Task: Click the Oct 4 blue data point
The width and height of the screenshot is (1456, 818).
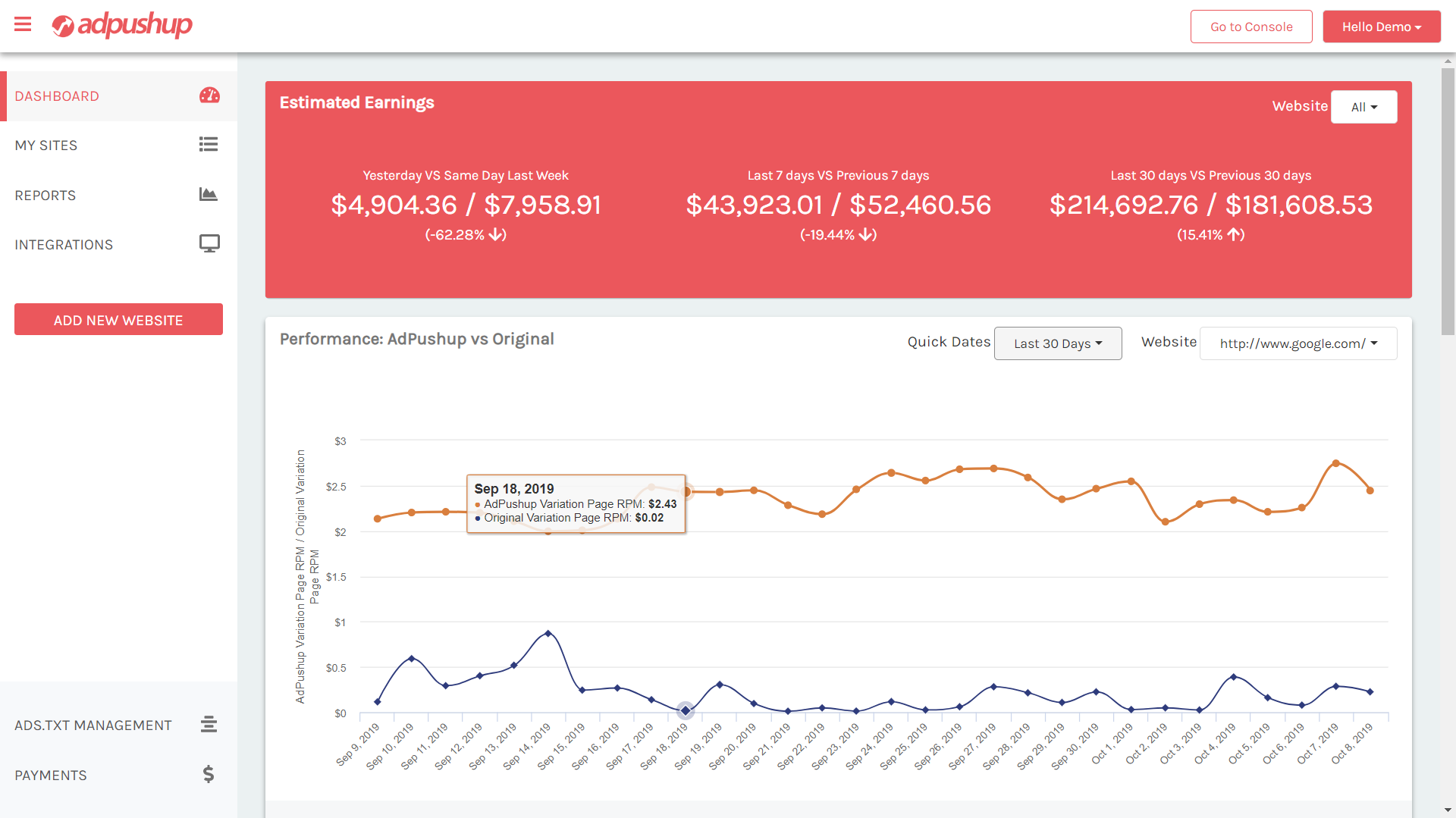Action: point(1234,676)
